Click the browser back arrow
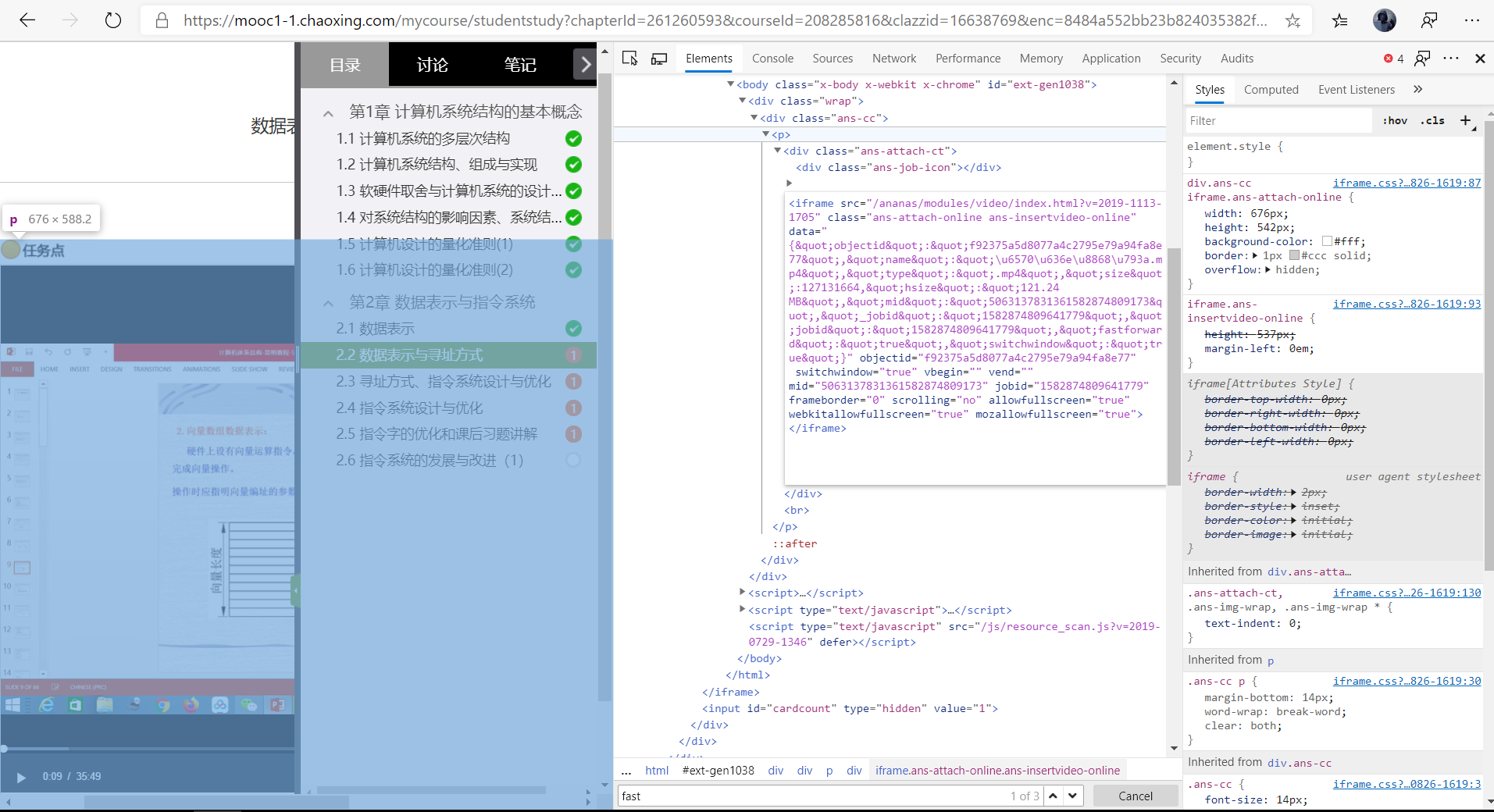This screenshot has width=1494, height=812. (27, 20)
